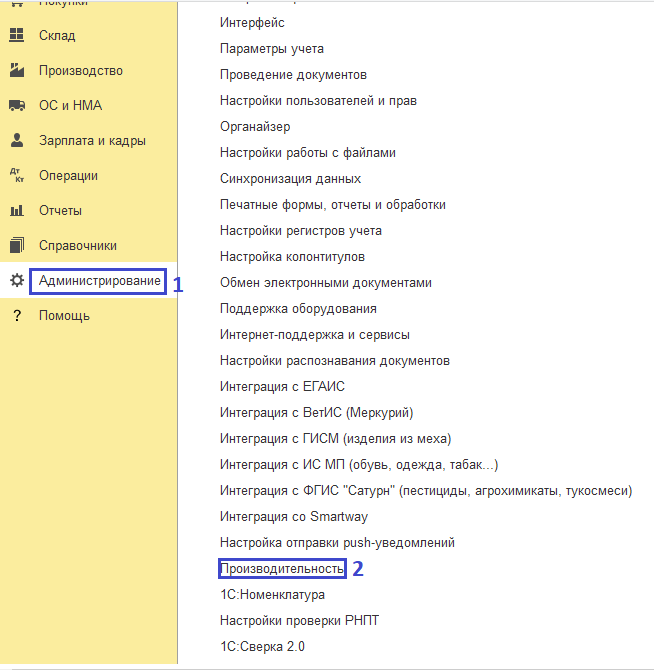
Task: Select Печатные формы, отчеты и обработки
Action: coord(332,205)
